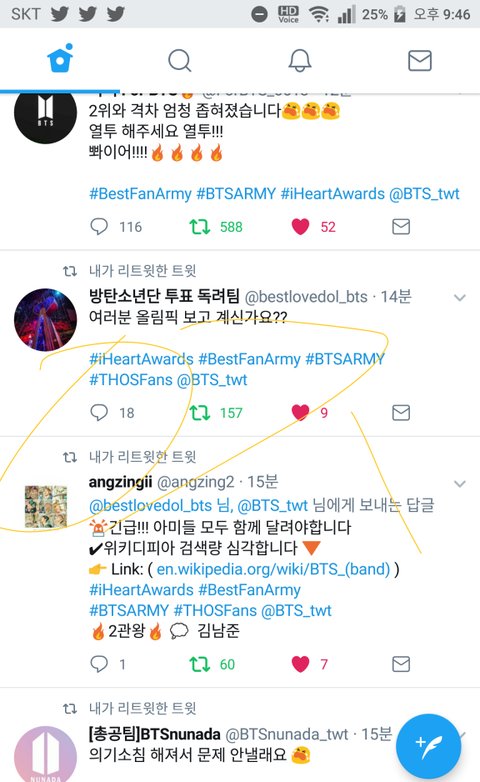Open the en.wikipedia.org/wiki/BTS_(band) link
This screenshot has height=782, width=480.
click(x=273, y=569)
